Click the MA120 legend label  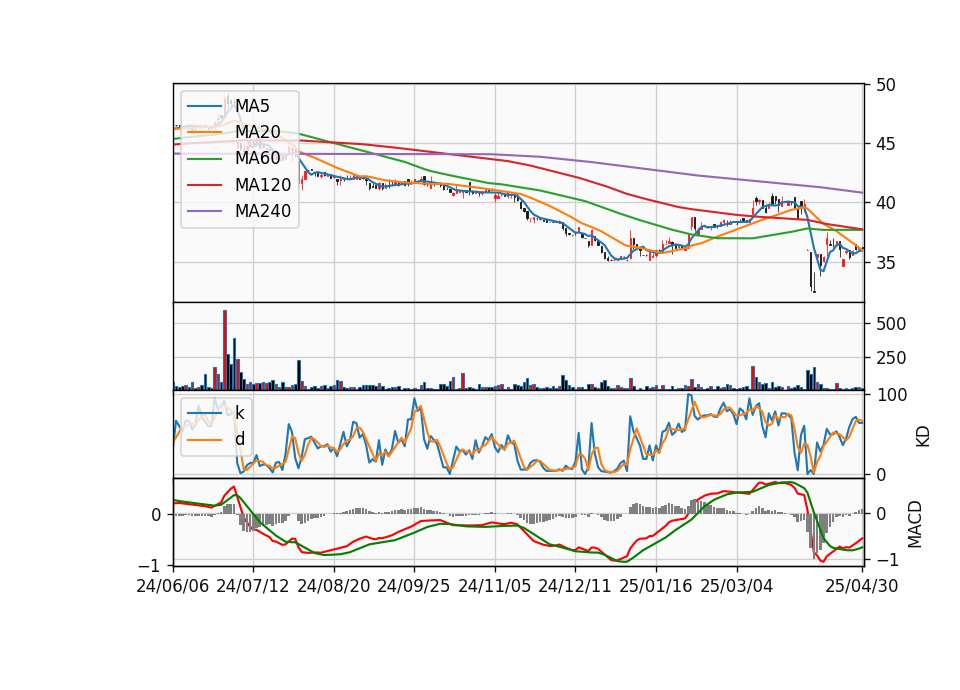[x=263, y=185]
